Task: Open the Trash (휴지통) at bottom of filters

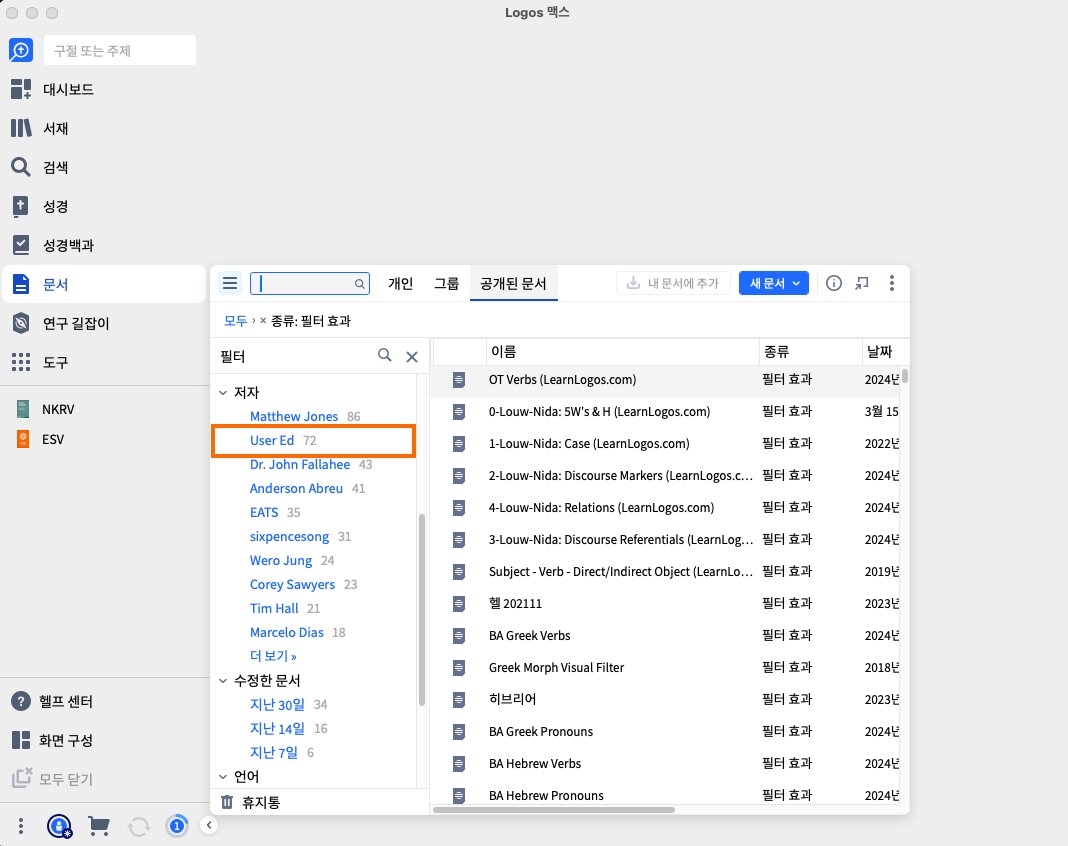Action: (x=250, y=802)
